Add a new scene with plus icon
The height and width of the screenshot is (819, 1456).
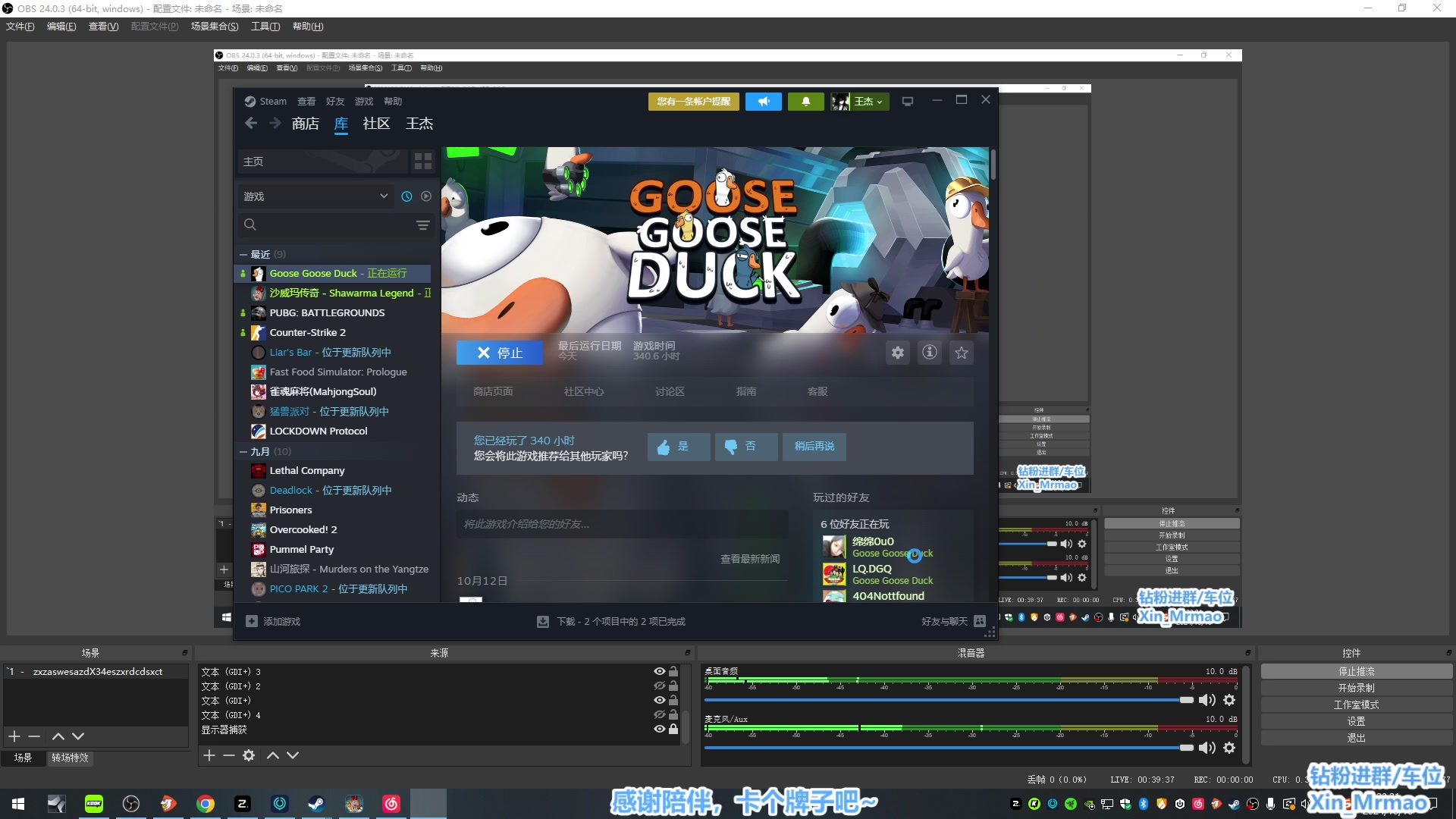coord(14,736)
